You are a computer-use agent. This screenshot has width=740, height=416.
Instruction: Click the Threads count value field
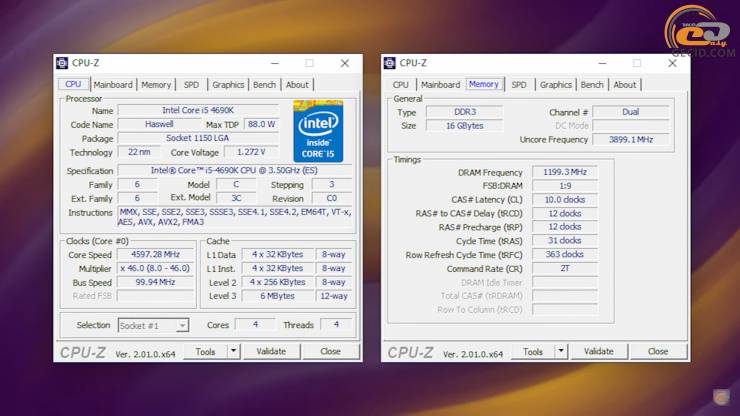[336, 324]
